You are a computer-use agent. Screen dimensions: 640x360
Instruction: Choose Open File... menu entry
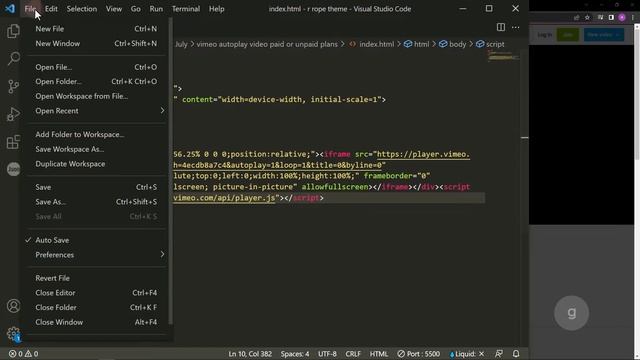point(96,67)
